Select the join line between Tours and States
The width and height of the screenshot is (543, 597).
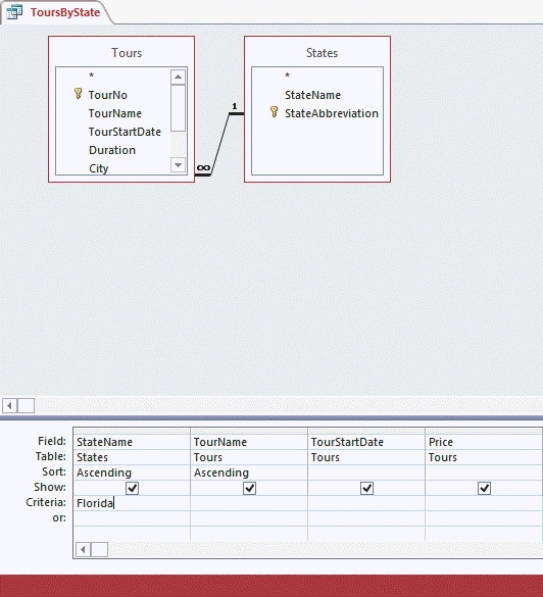coord(220,144)
